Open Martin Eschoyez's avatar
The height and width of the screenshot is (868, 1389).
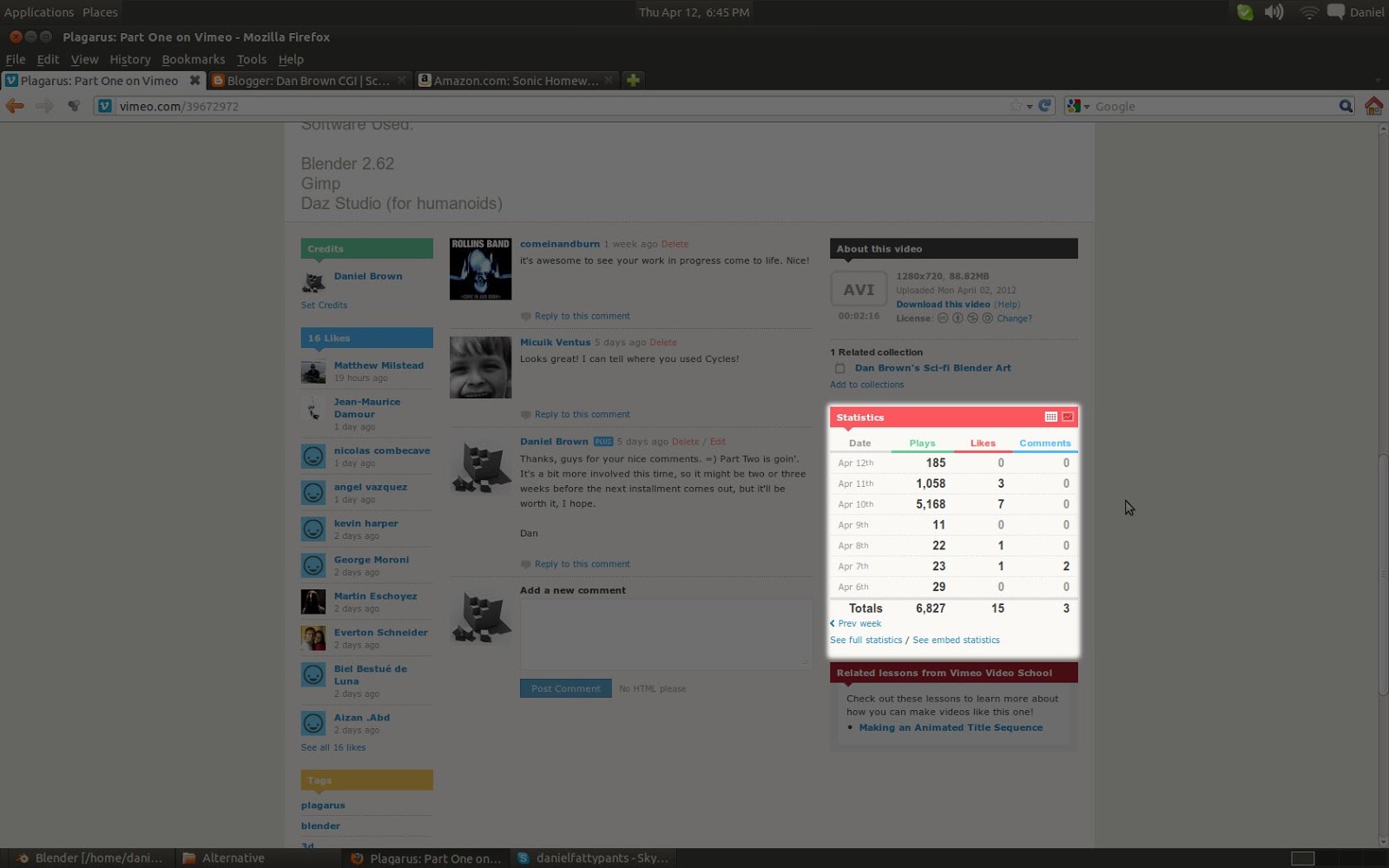click(x=313, y=602)
